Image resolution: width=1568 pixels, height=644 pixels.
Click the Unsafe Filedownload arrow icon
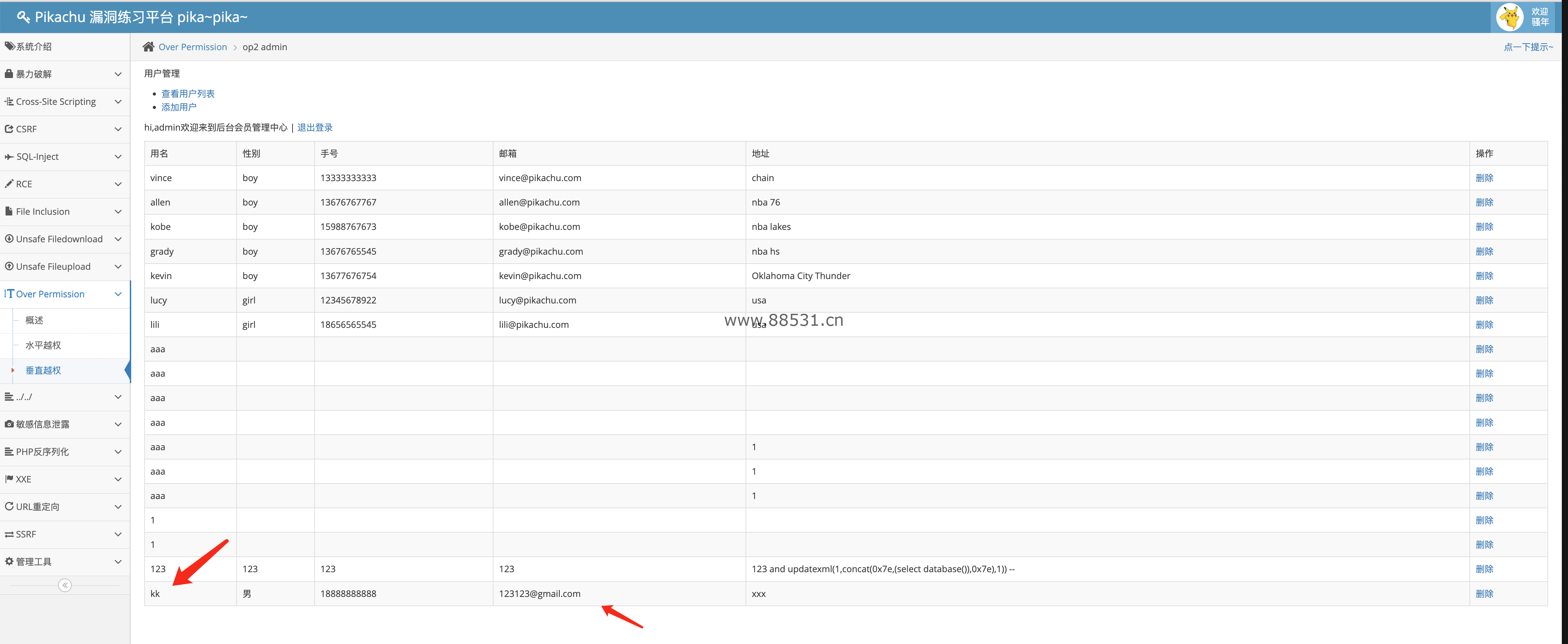[x=9, y=239]
